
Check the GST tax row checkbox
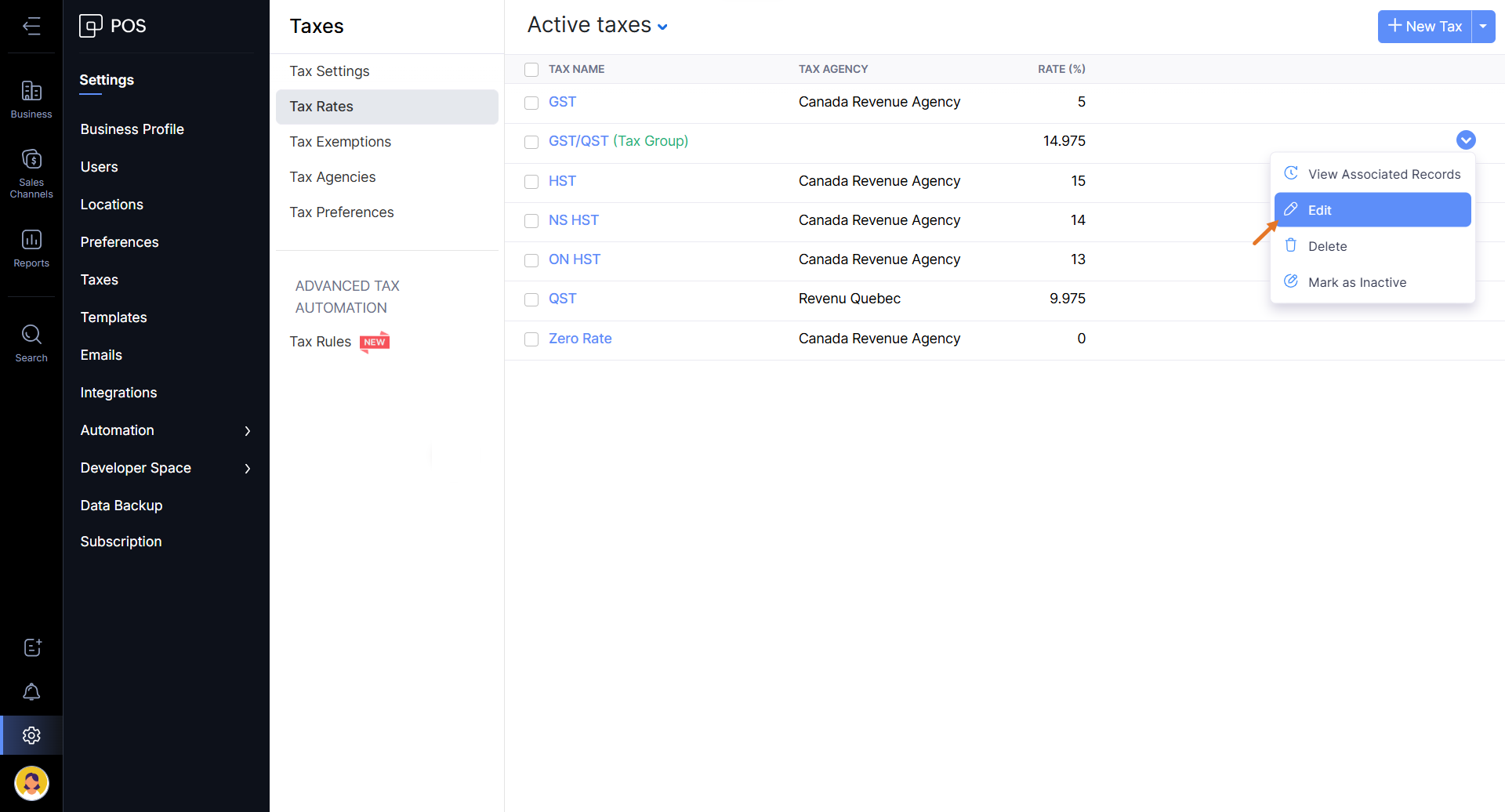[531, 103]
